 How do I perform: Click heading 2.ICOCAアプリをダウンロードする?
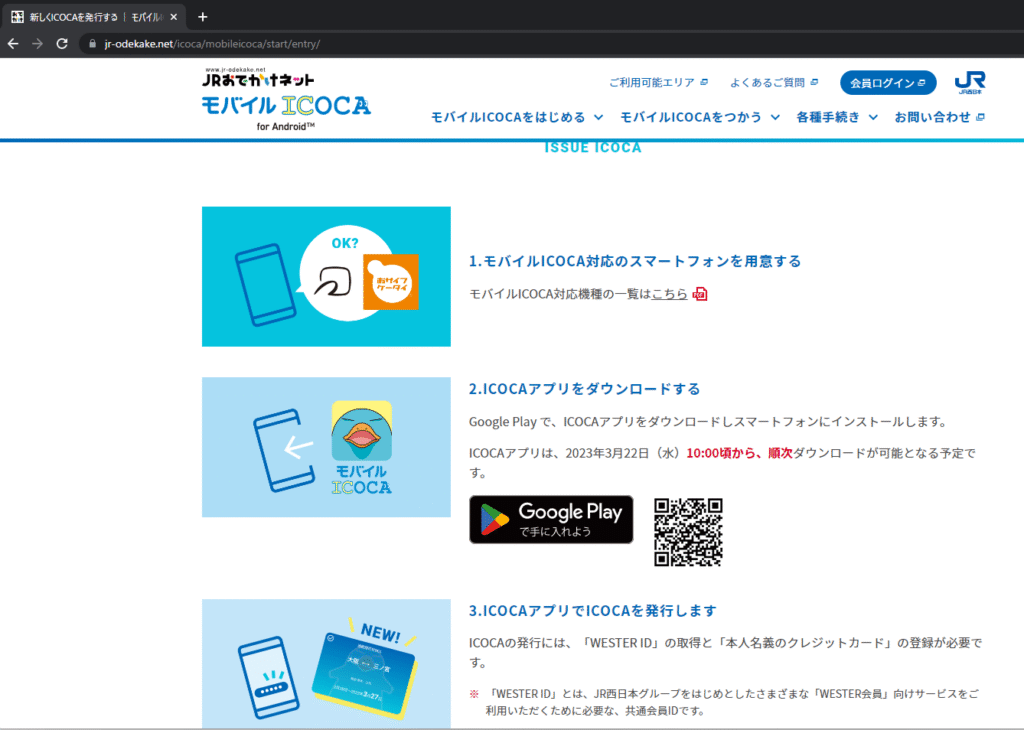(x=584, y=389)
